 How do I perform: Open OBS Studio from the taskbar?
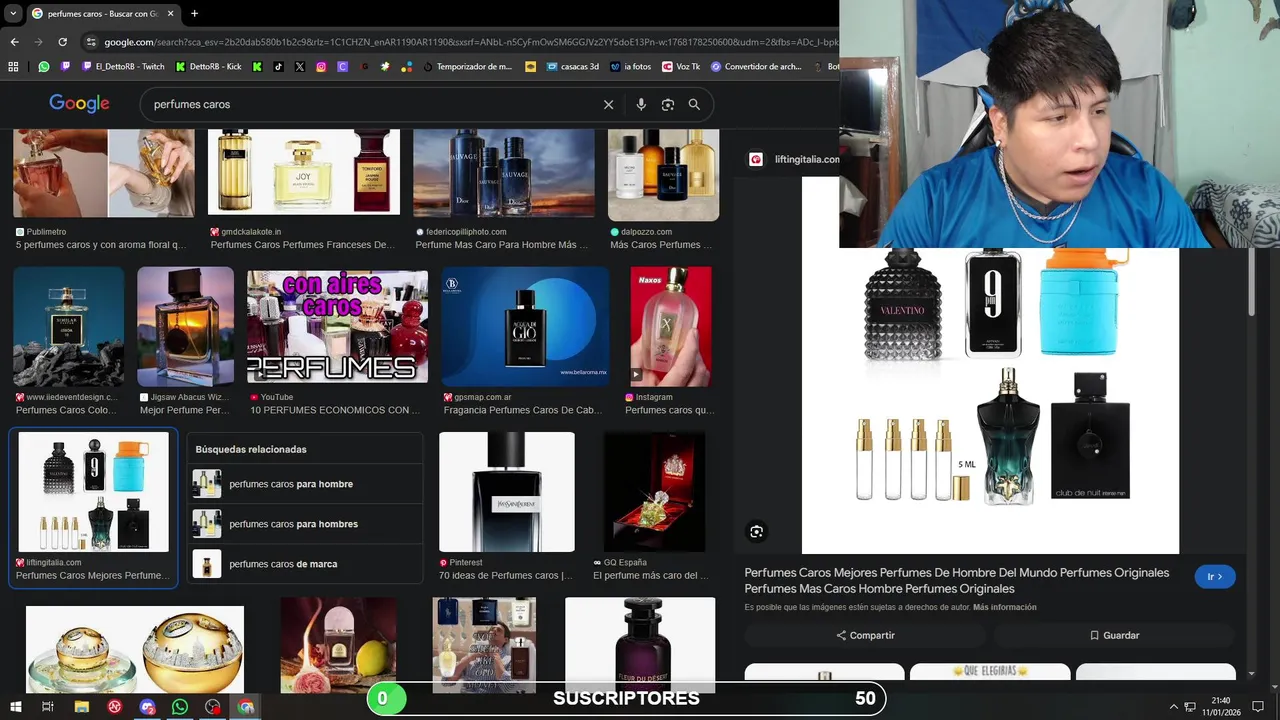click(213, 707)
